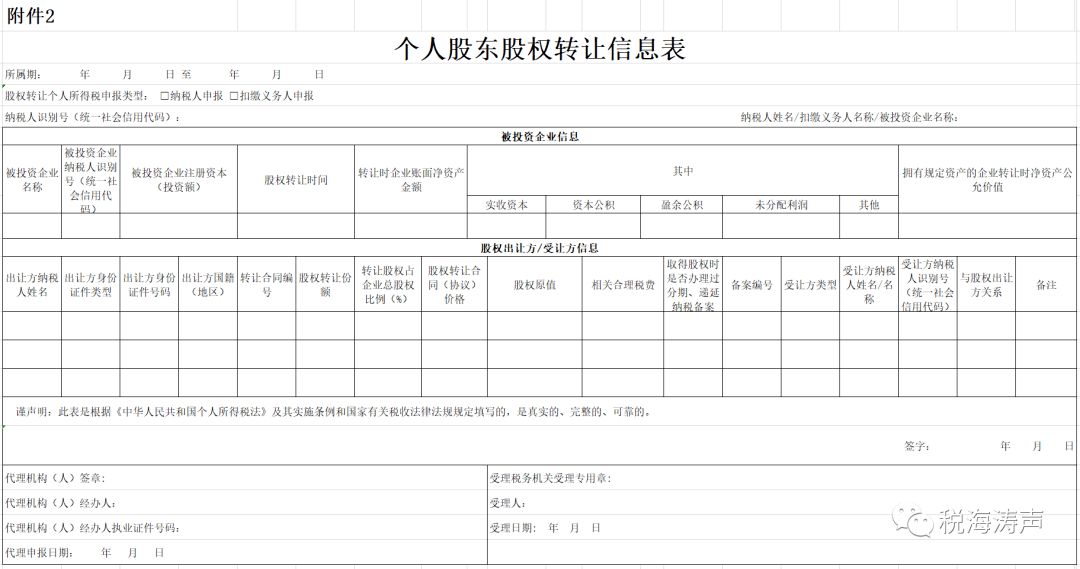Viewport: 1080px width, 569px height.
Task: Select the 被投资企业信息 section header
Action: (x=540, y=136)
